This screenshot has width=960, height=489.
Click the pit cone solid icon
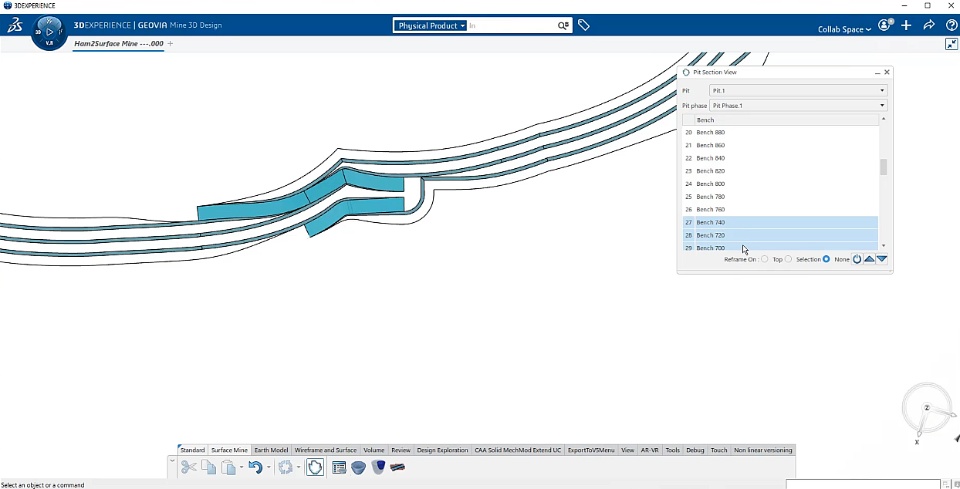point(378,468)
